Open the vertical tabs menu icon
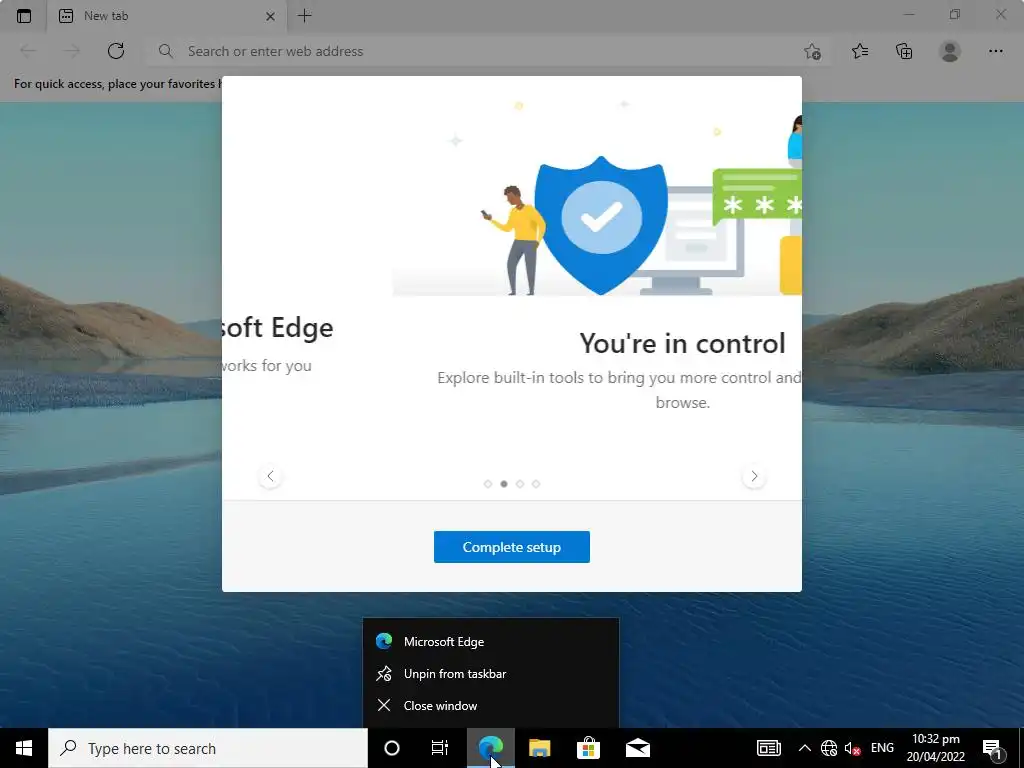 click(24, 16)
